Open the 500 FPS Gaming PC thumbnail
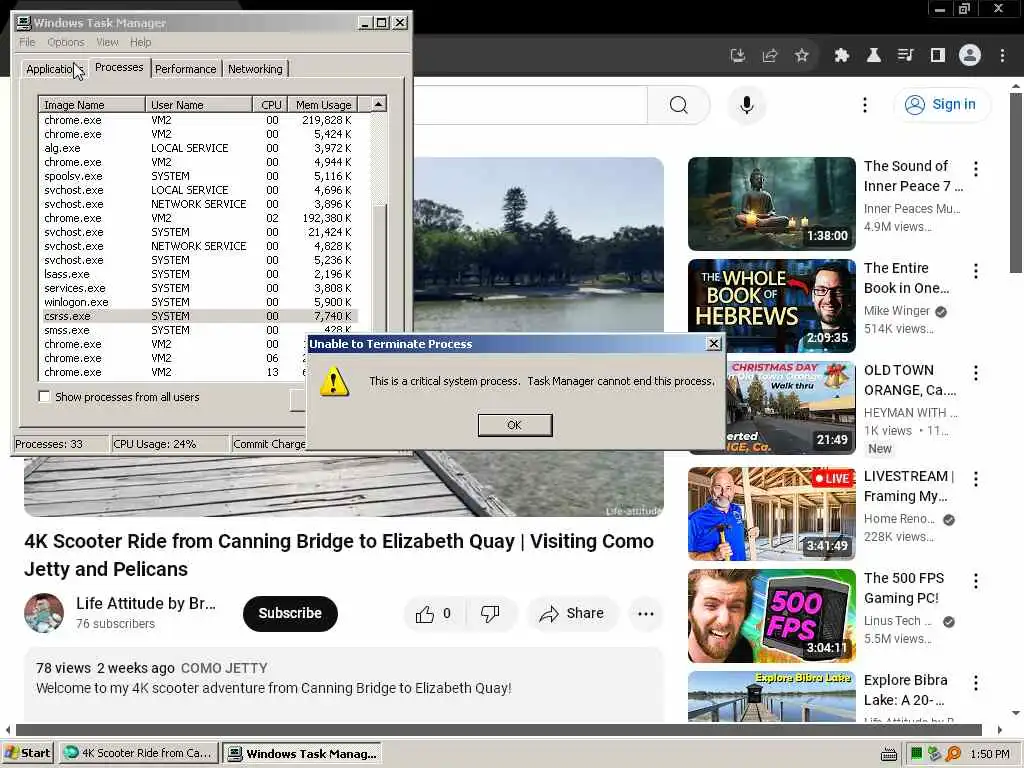The height and width of the screenshot is (768, 1024). point(772,616)
